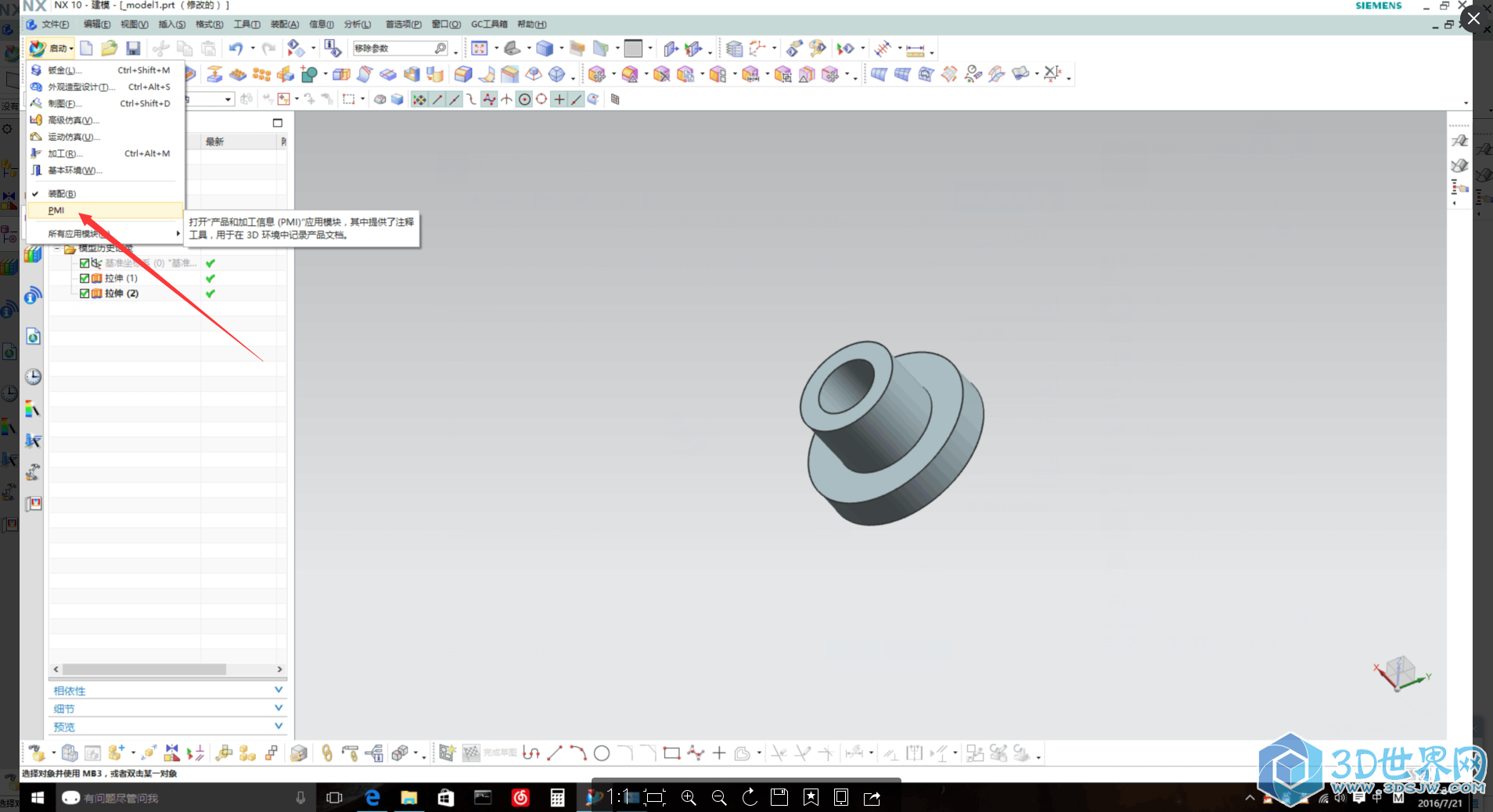The height and width of the screenshot is (812, 1493).
Task: Click the Rectangle sketch tool icon
Action: 671,753
